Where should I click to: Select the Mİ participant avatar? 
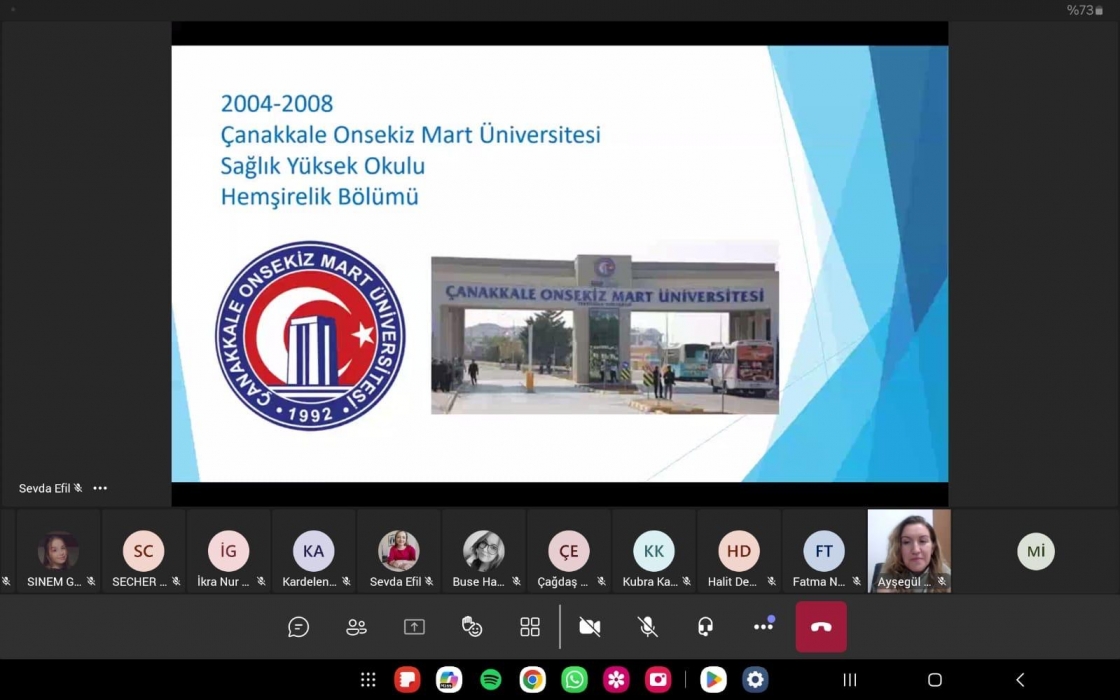click(1036, 551)
